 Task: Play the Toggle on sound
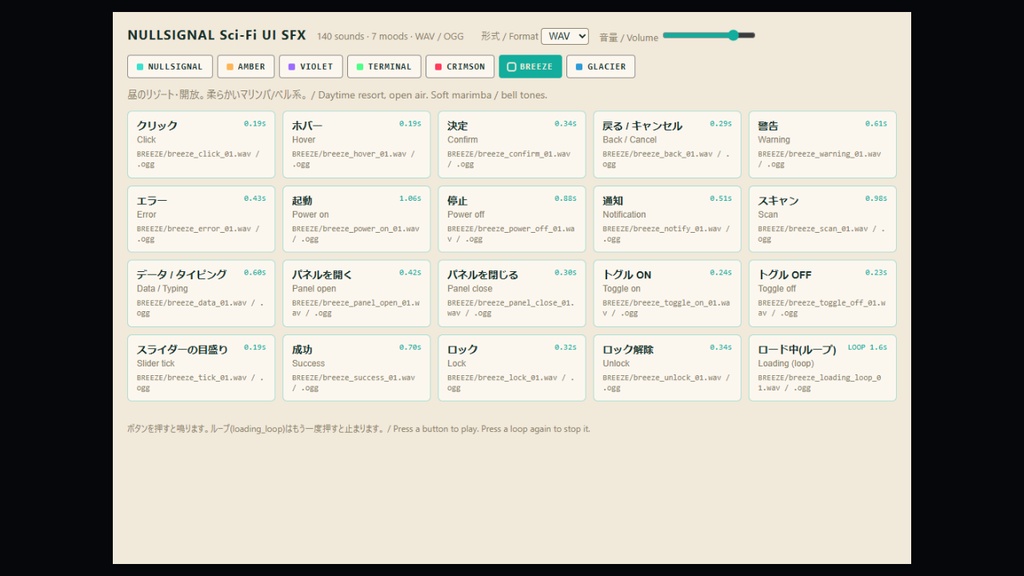pyautogui.click(x=667, y=293)
